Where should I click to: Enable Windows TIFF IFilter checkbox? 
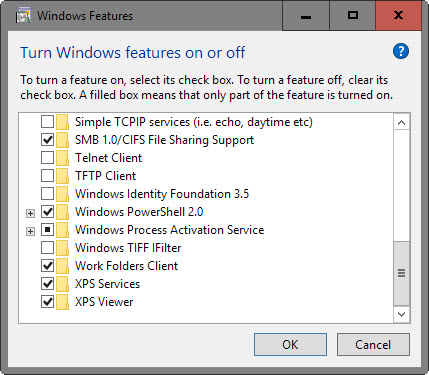click(47, 248)
